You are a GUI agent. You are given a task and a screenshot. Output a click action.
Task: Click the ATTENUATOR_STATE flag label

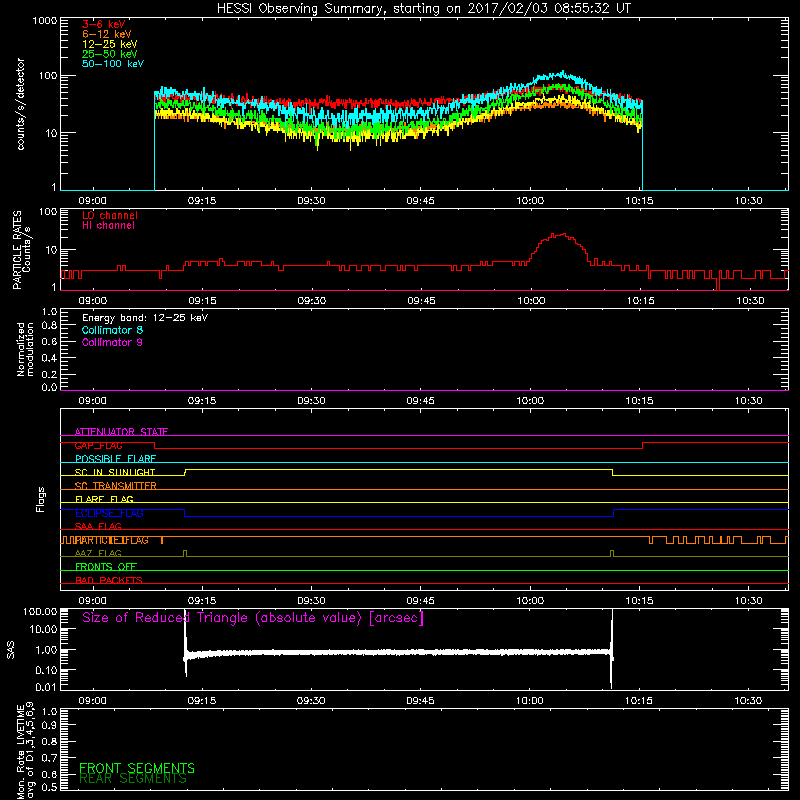121,432
